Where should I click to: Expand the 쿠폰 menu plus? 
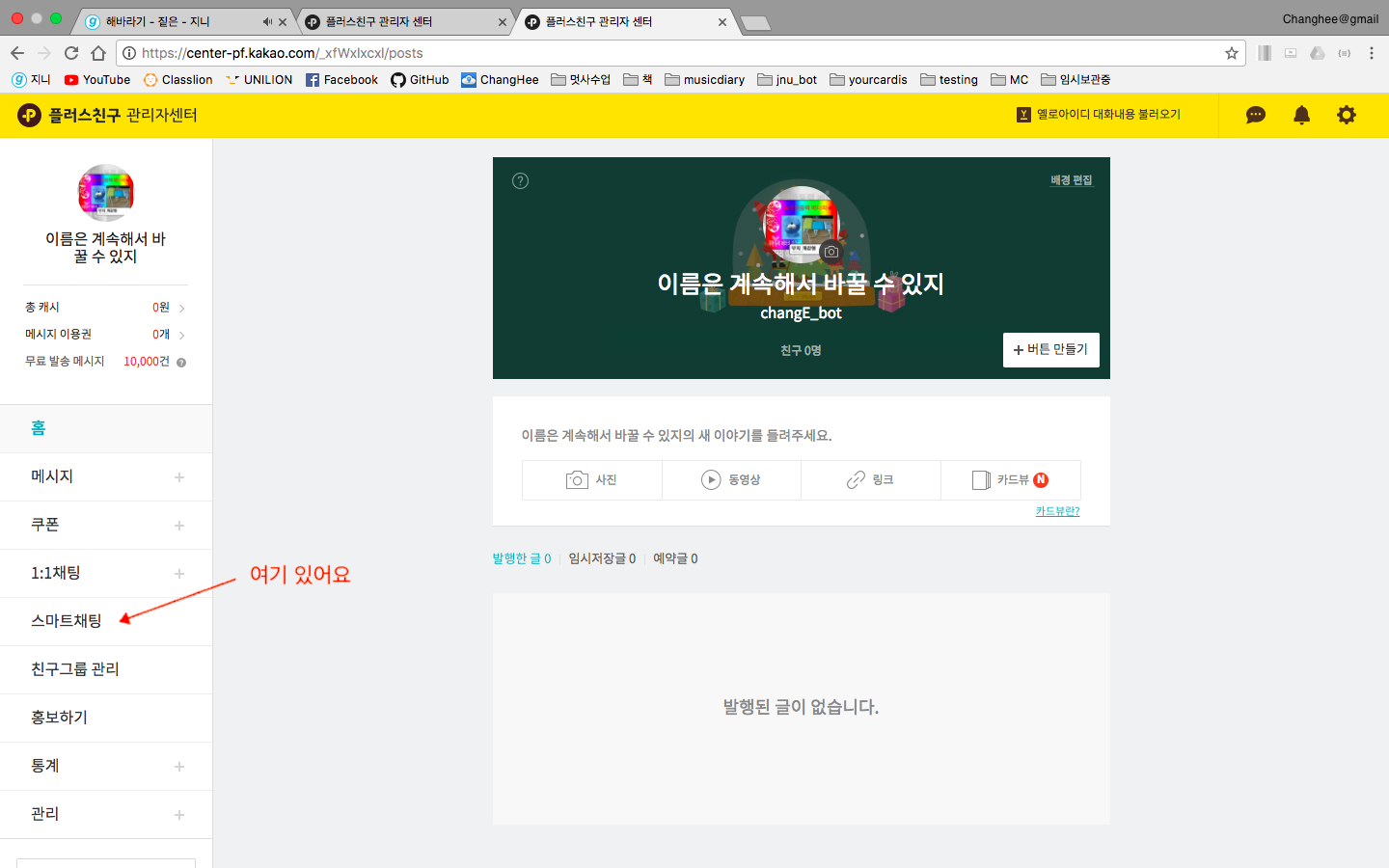coord(179,526)
